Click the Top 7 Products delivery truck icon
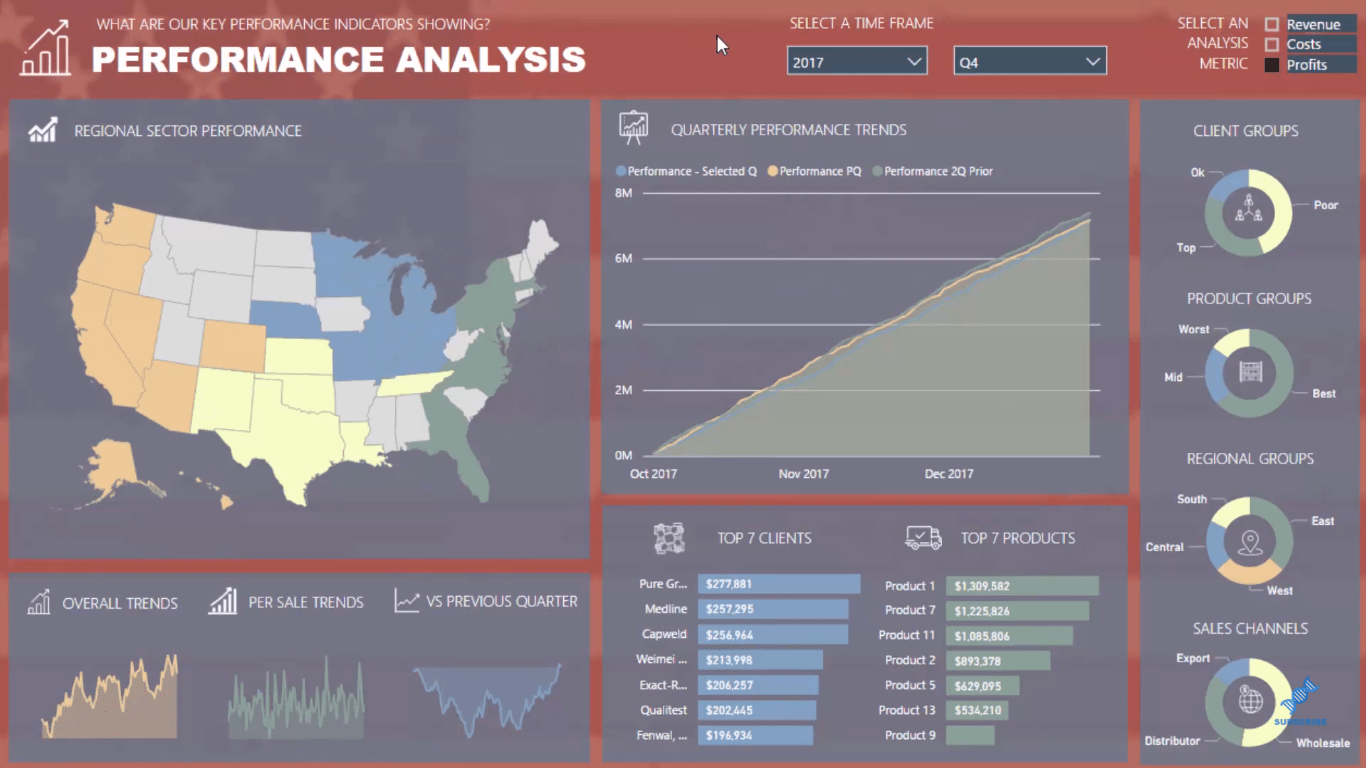Viewport: 1366px width, 768px height. pos(923,538)
